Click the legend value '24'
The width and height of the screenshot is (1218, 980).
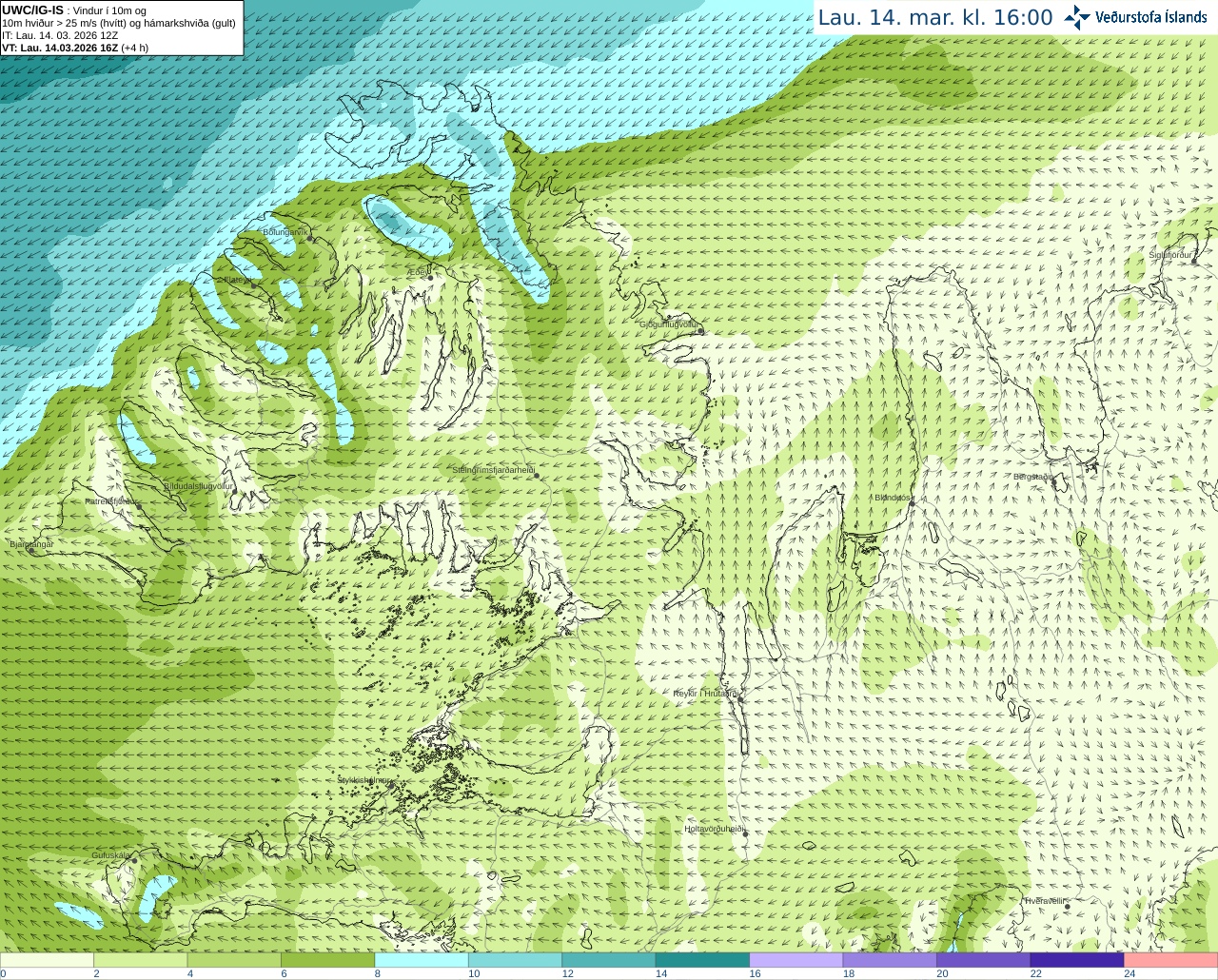point(1130,973)
